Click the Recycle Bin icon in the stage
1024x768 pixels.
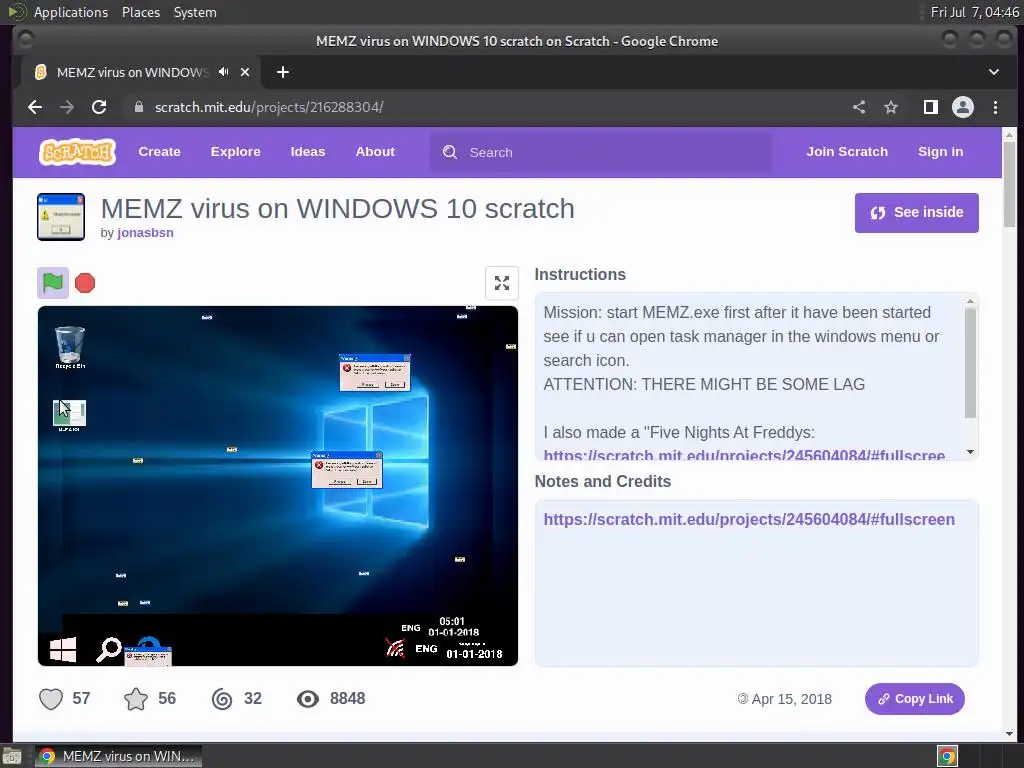point(70,347)
